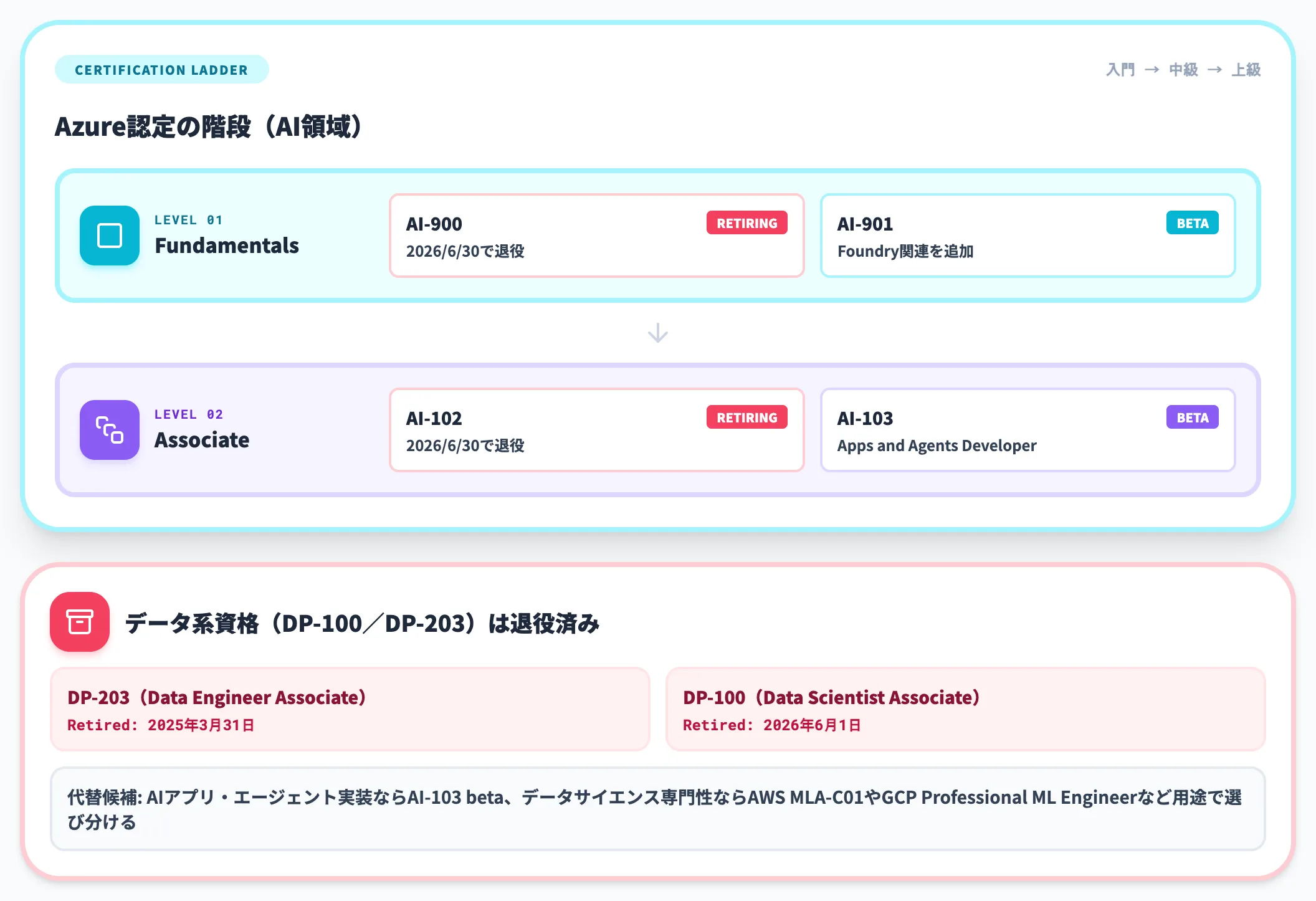Viewport: 1316px width, 901px height.
Task: Click the LEVEL 01 label
Action: tap(189, 220)
